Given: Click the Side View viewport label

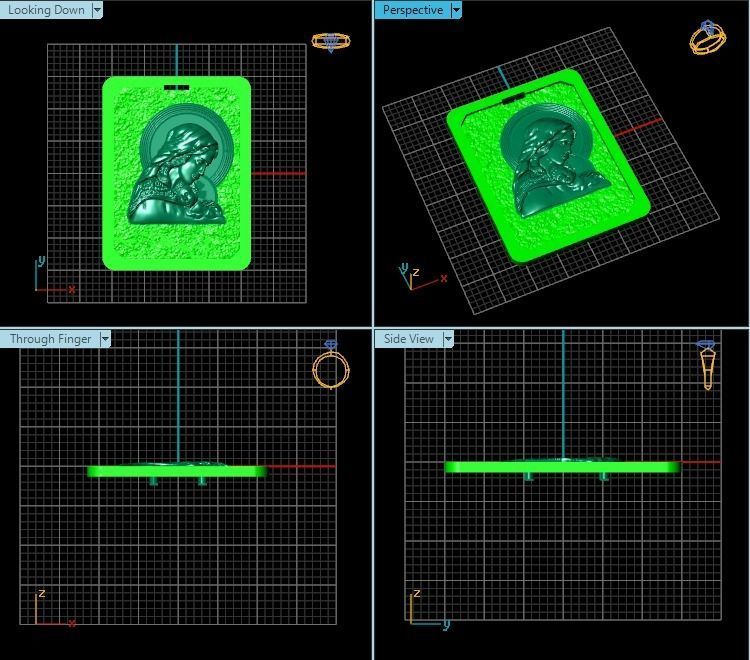Looking at the screenshot, I should point(408,339).
